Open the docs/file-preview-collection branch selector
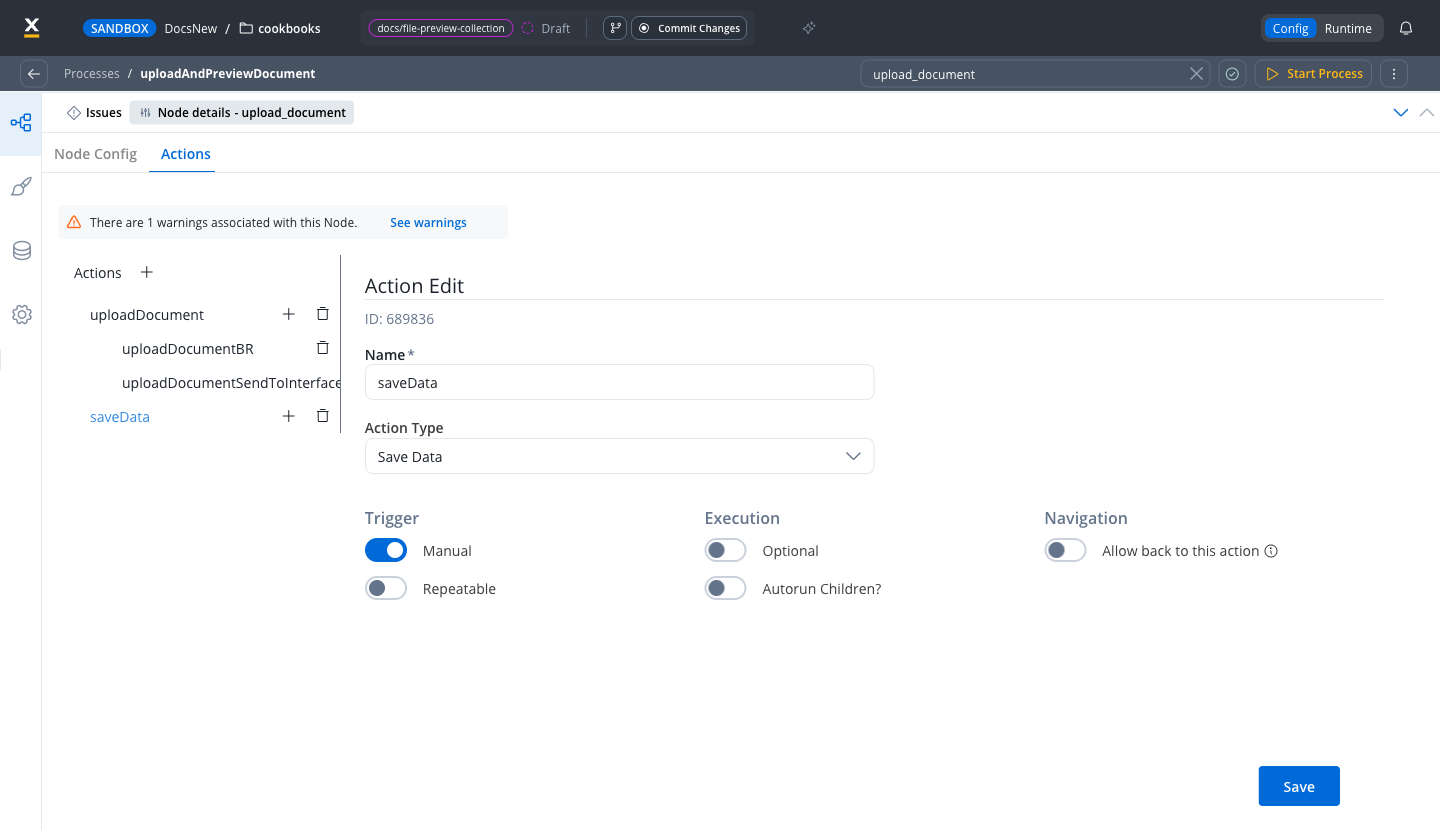Viewport: 1440px width, 830px height. (441, 28)
